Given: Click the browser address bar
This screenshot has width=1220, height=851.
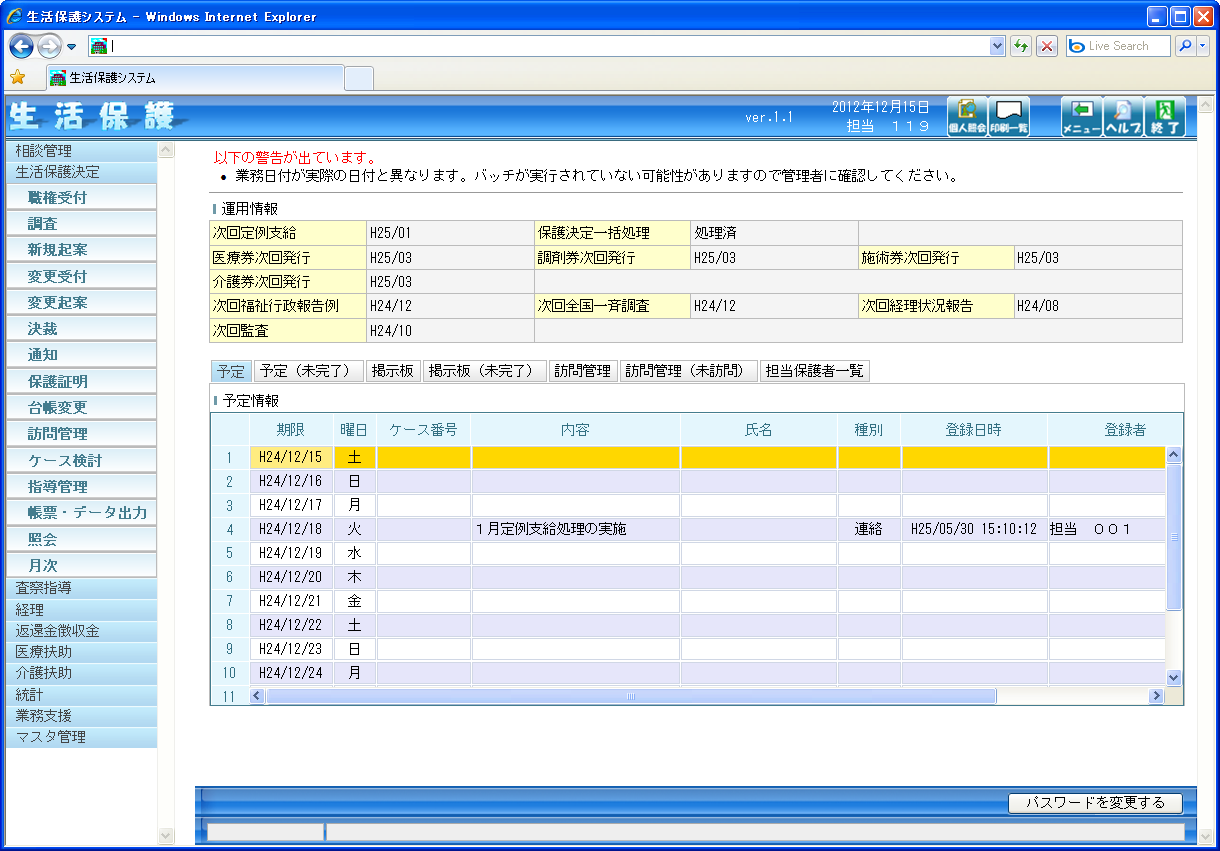Looking at the screenshot, I should pyautogui.click(x=548, y=46).
